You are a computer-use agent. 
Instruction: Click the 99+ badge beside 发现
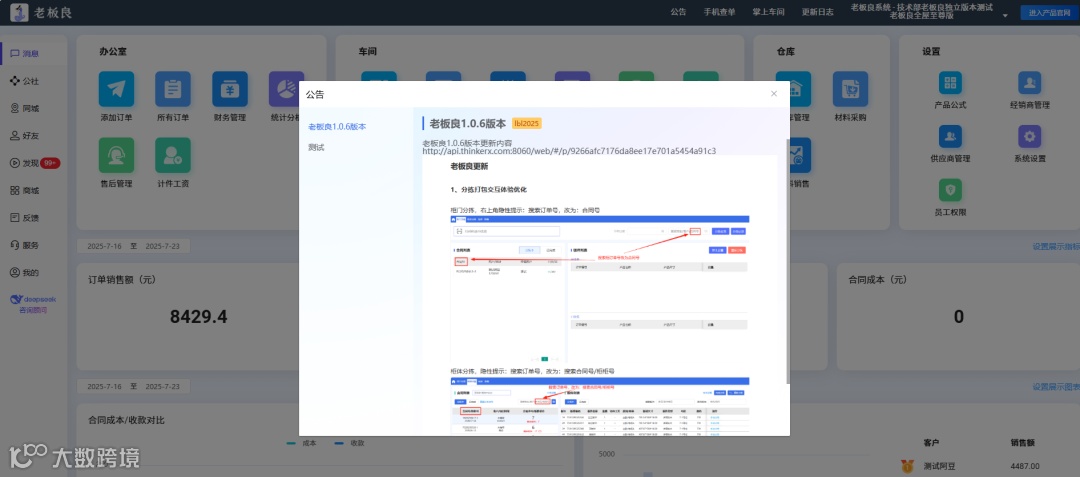tap(50, 163)
